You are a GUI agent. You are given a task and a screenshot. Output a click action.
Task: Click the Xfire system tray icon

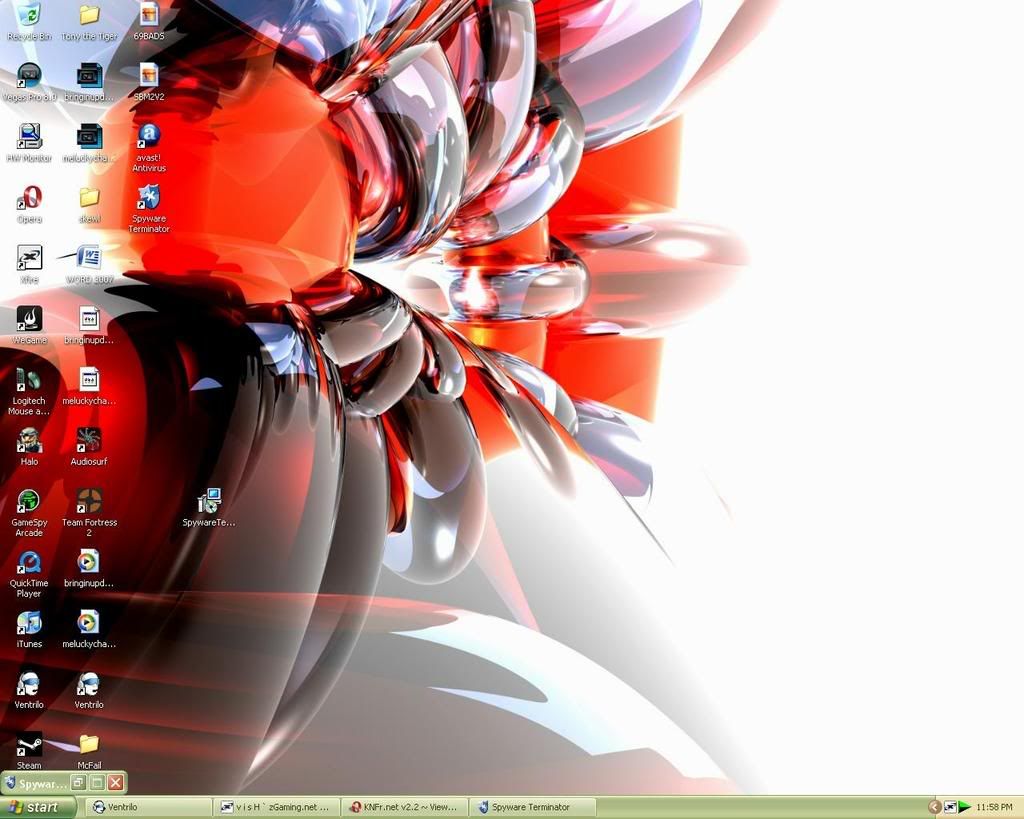950,806
